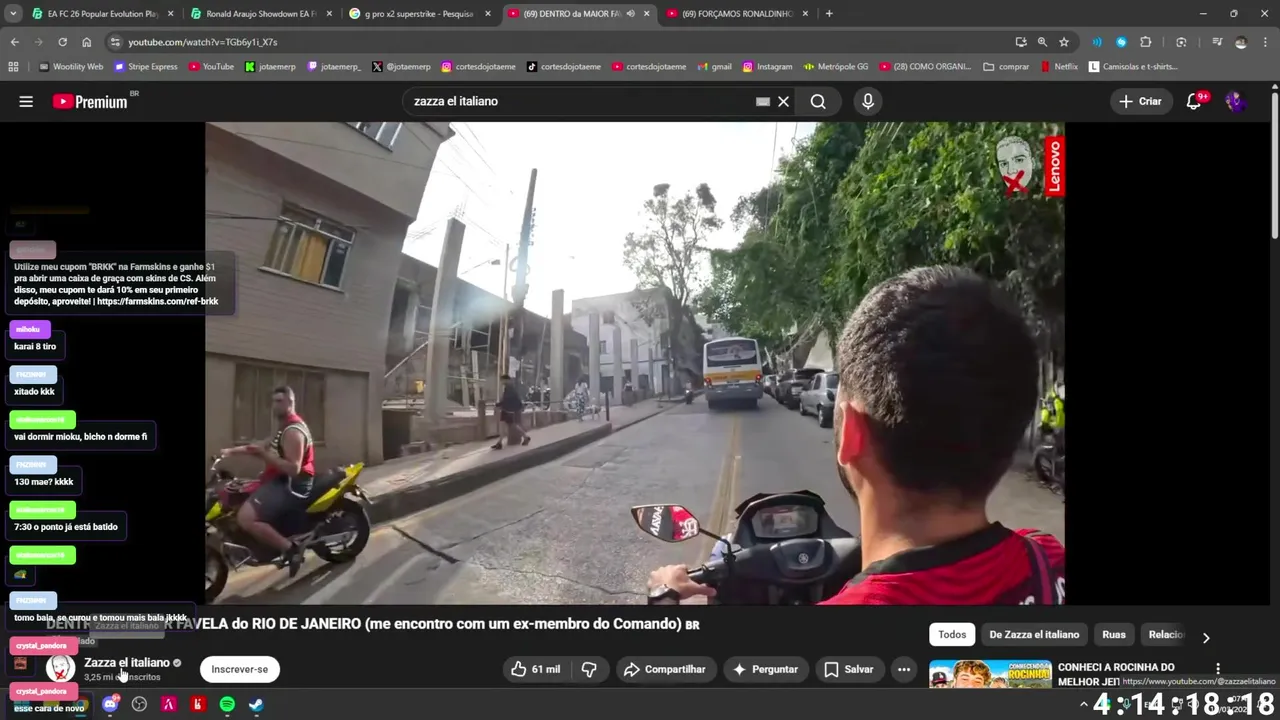
Task: Open the browser zoom indicator
Action: tap(1042, 42)
